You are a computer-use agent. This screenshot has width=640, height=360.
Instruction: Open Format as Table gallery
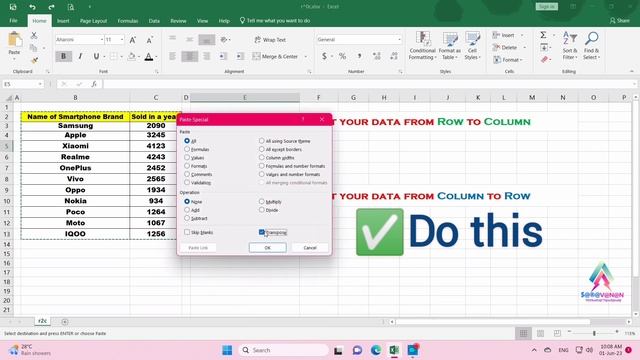(x=449, y=46)
